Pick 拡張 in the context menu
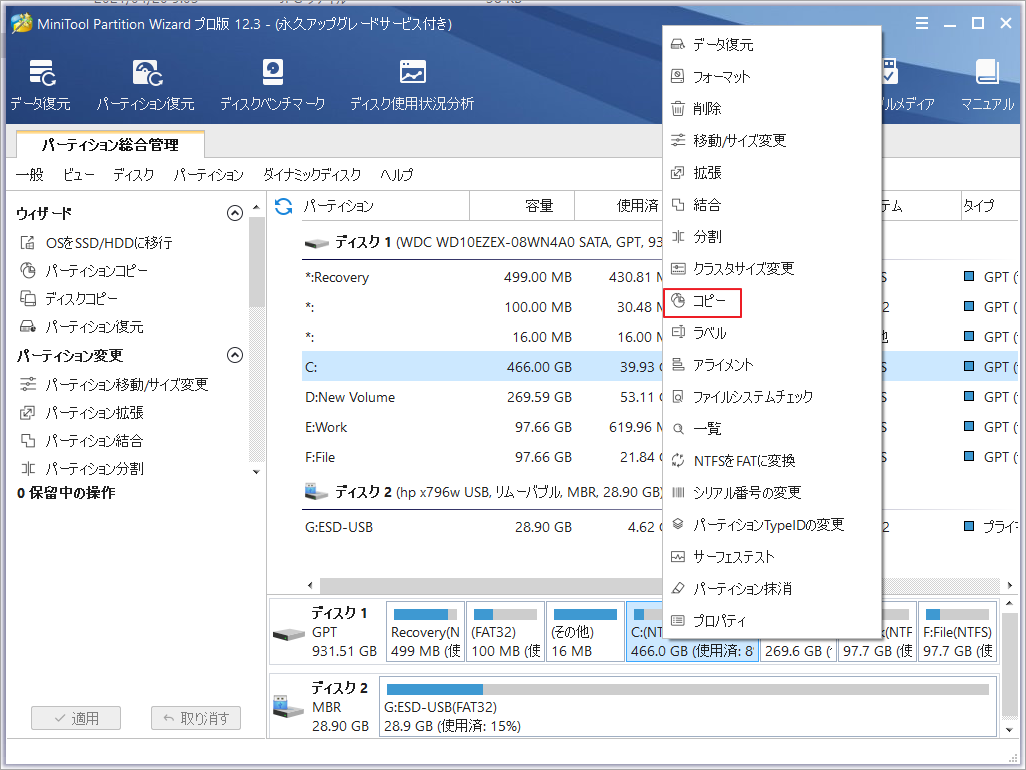This screenshot has height=770, width=1026. [772, 173]
